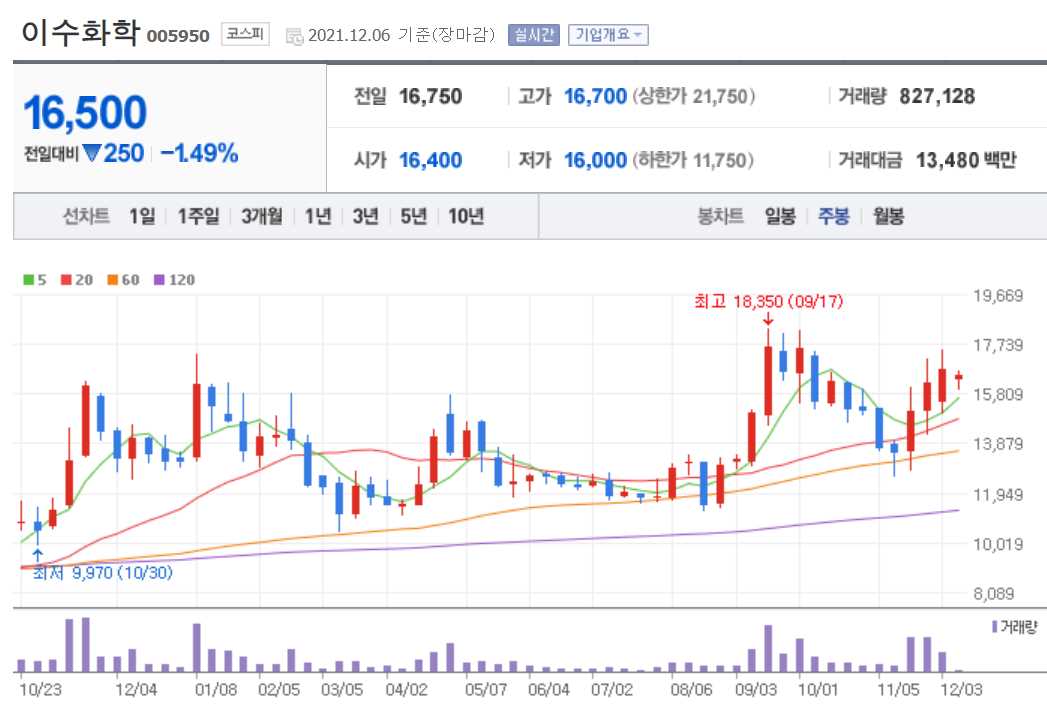
Task: Click the 고가 value 16,700
Action: pyautogui.click(x=595, y=97)
